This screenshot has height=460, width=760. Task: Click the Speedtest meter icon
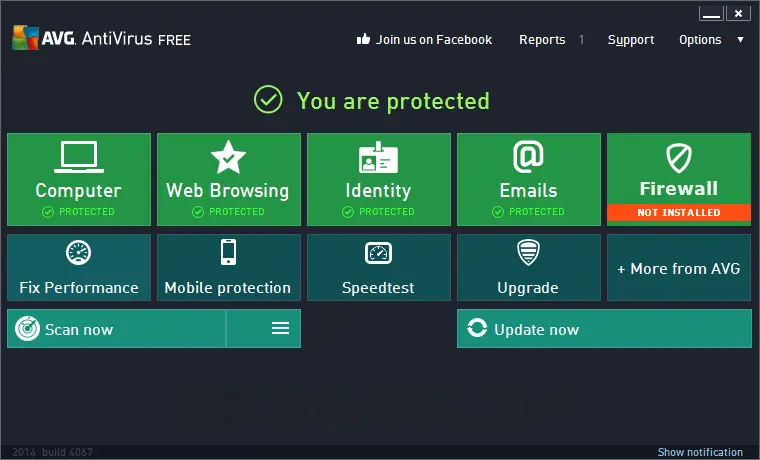click(x=378, y=253)
